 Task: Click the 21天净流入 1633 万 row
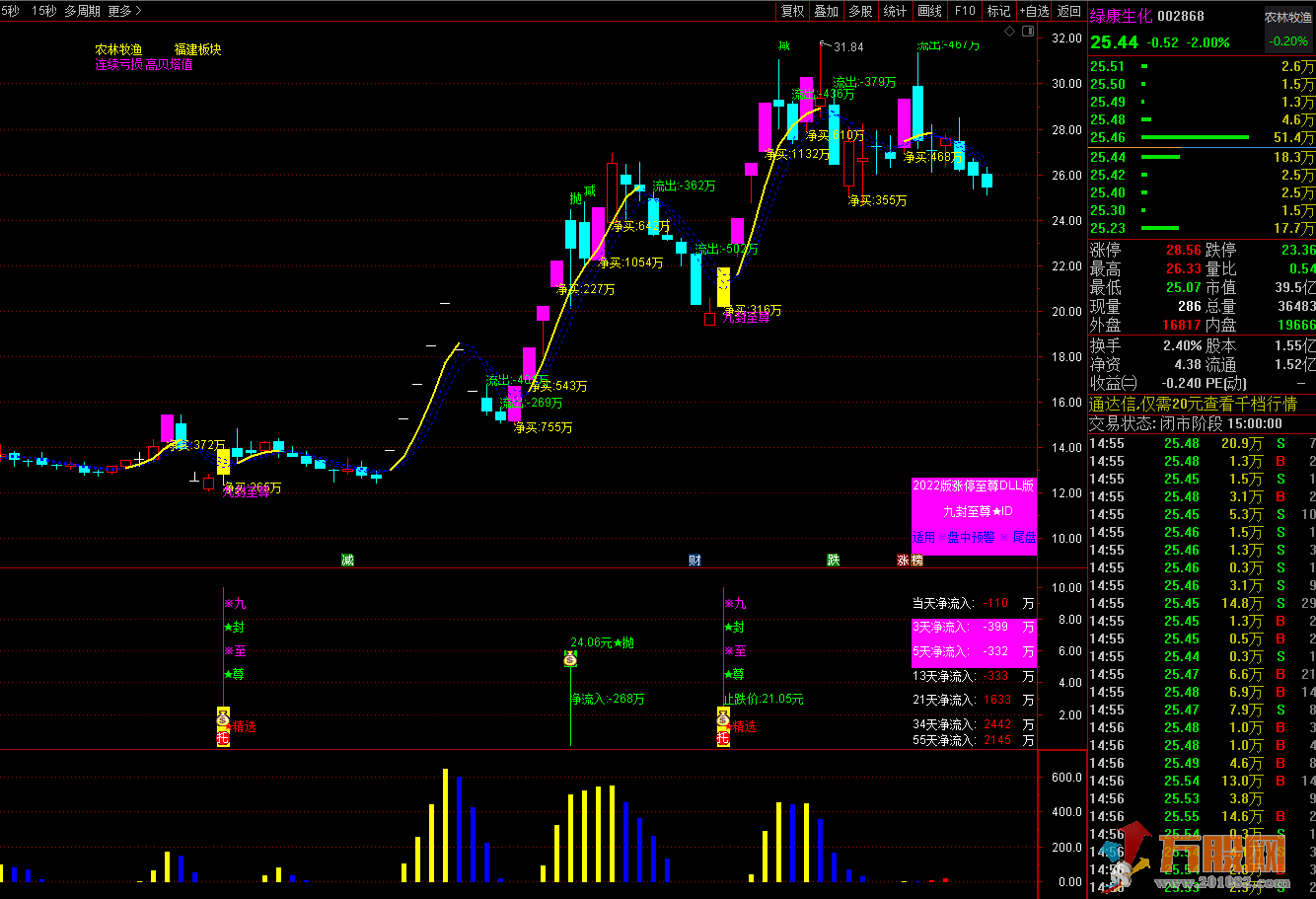coord(974,700)
